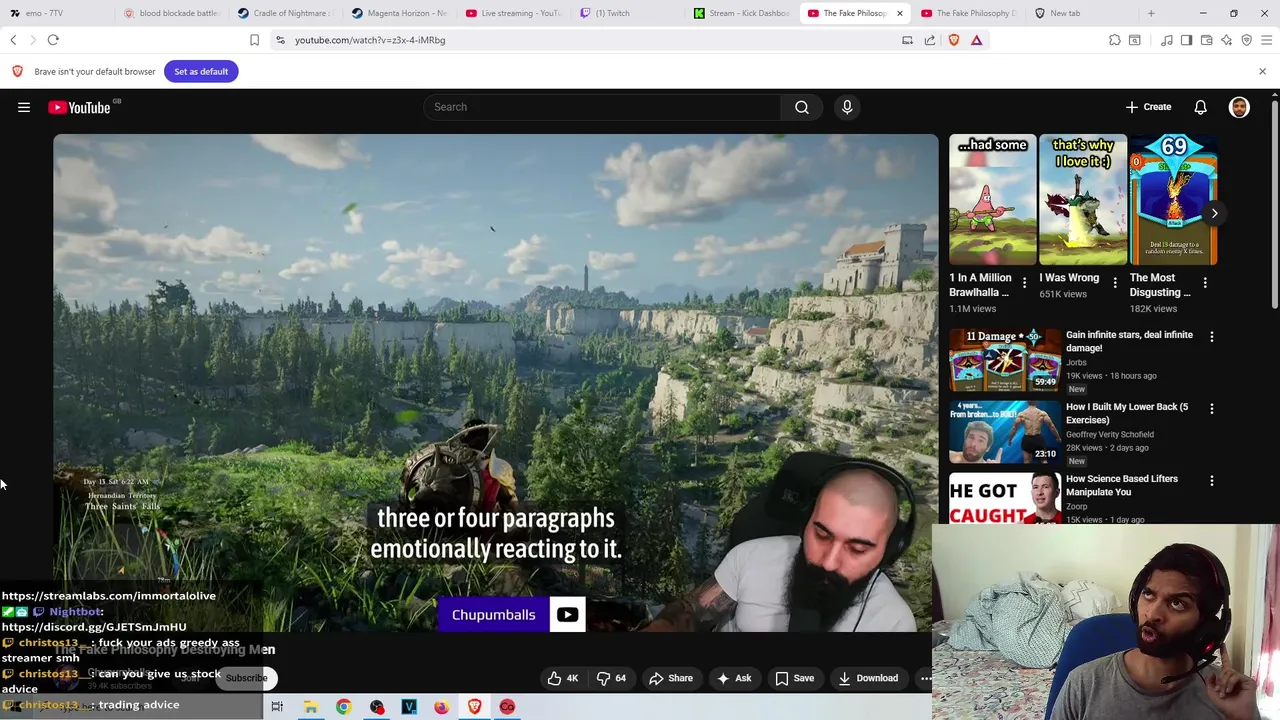The height and width of the screenshot is (720, 1280).
Task: Switch to the Magenta Horizon tab
Action: [400, 13]
